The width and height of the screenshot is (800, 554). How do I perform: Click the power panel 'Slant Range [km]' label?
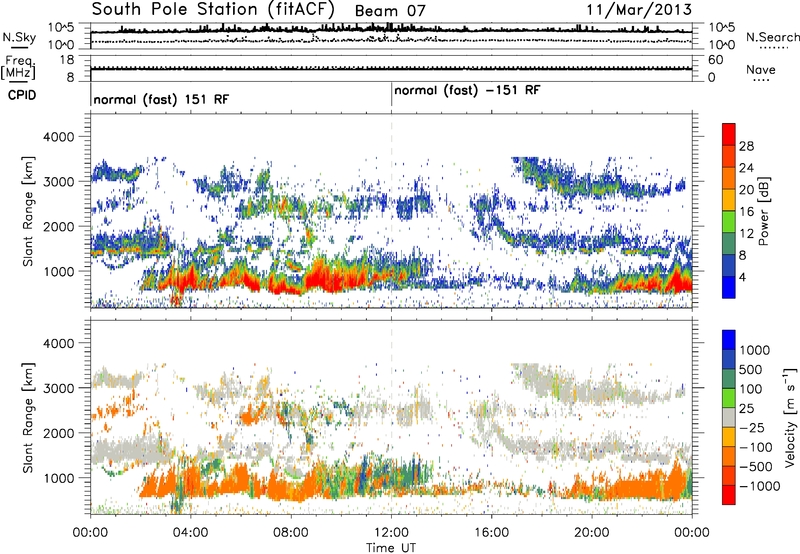(x=28, y=211)
